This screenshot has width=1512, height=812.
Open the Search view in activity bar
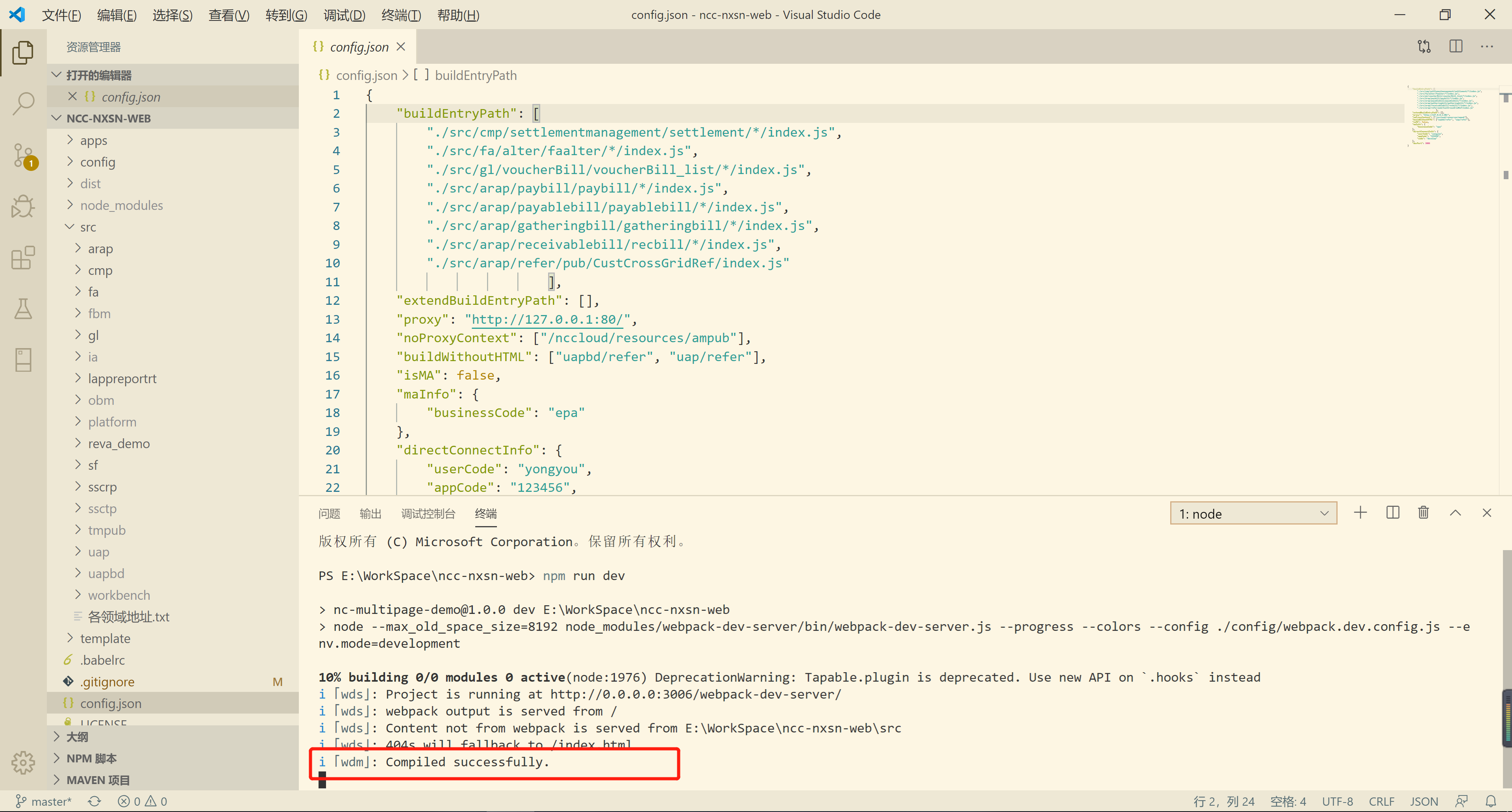tap(23, 104)
